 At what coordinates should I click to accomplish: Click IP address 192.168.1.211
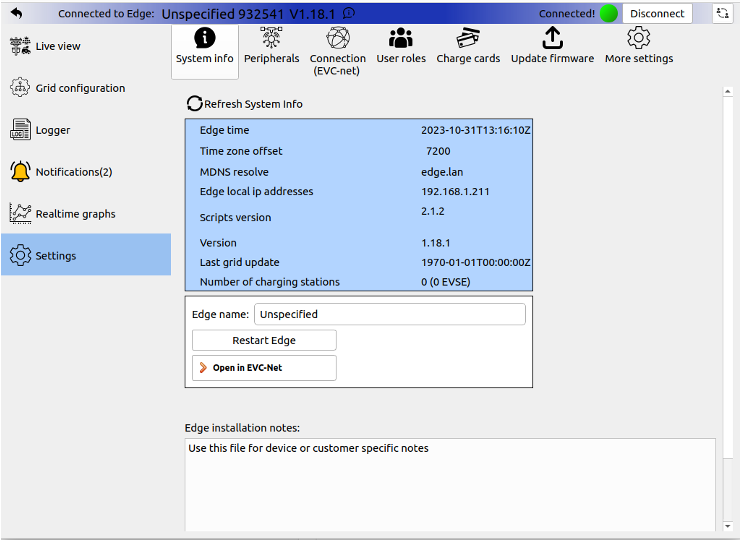pyautogui.click(x=455, y=192)
